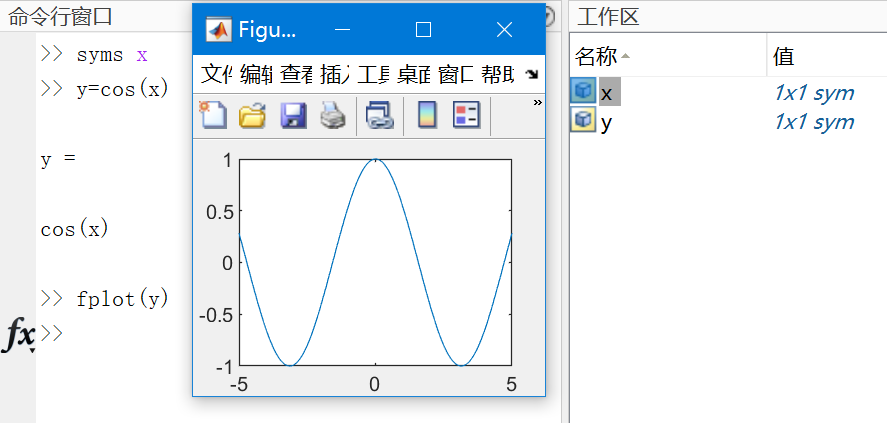Insert Legend using the legend icon
Viewport: 887px width, 423px height.
(x=467, y=115)
